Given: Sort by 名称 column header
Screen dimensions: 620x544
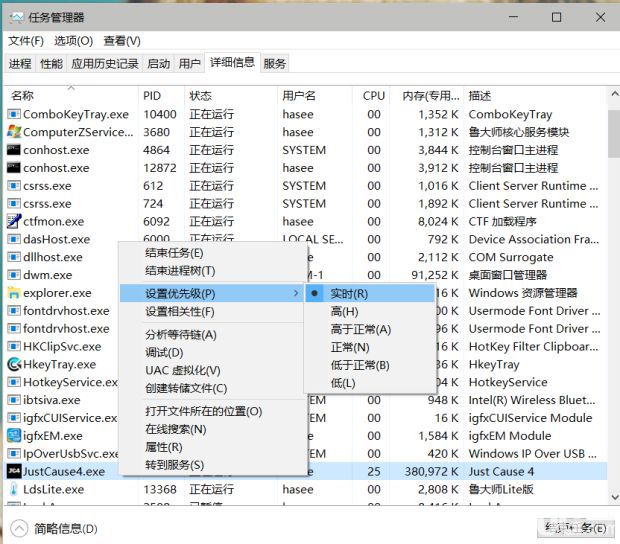Looking at the screenshot, I should [71, 95].
